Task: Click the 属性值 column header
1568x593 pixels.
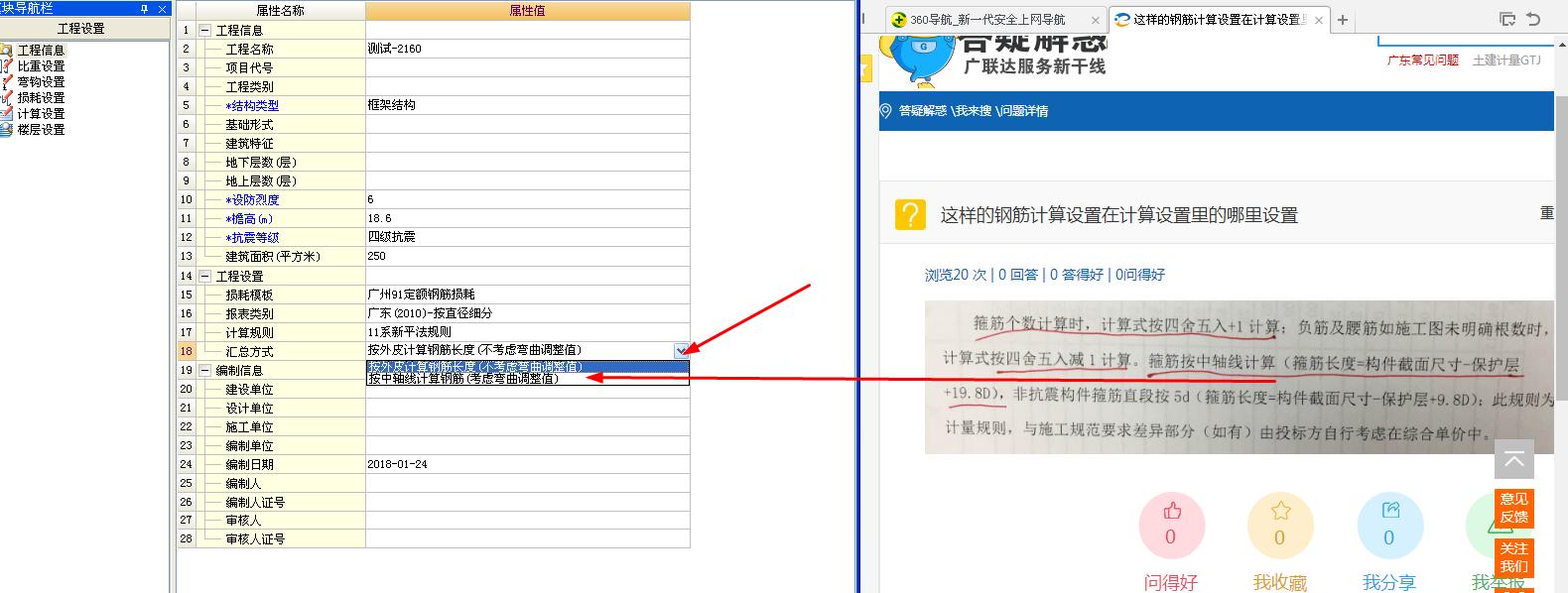Action: (x=527, y=11)
